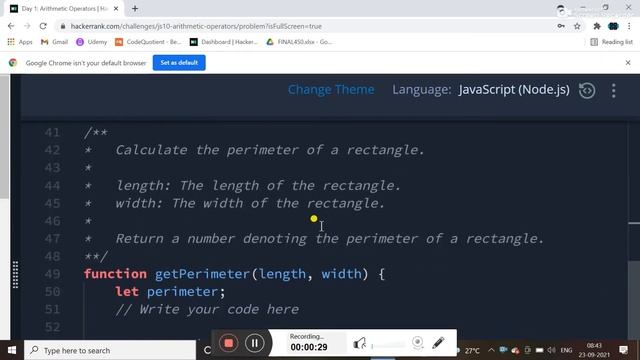Stop the screen recording
The width and height of the screenshot is (640, 360).
(229, 343)
